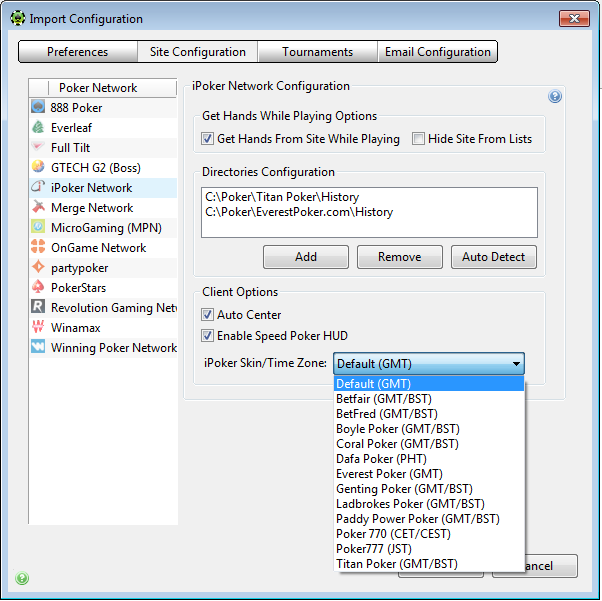Click the Full Tilt icon
This screenshot has width=602, height=601.
click(x=38, y=147)
